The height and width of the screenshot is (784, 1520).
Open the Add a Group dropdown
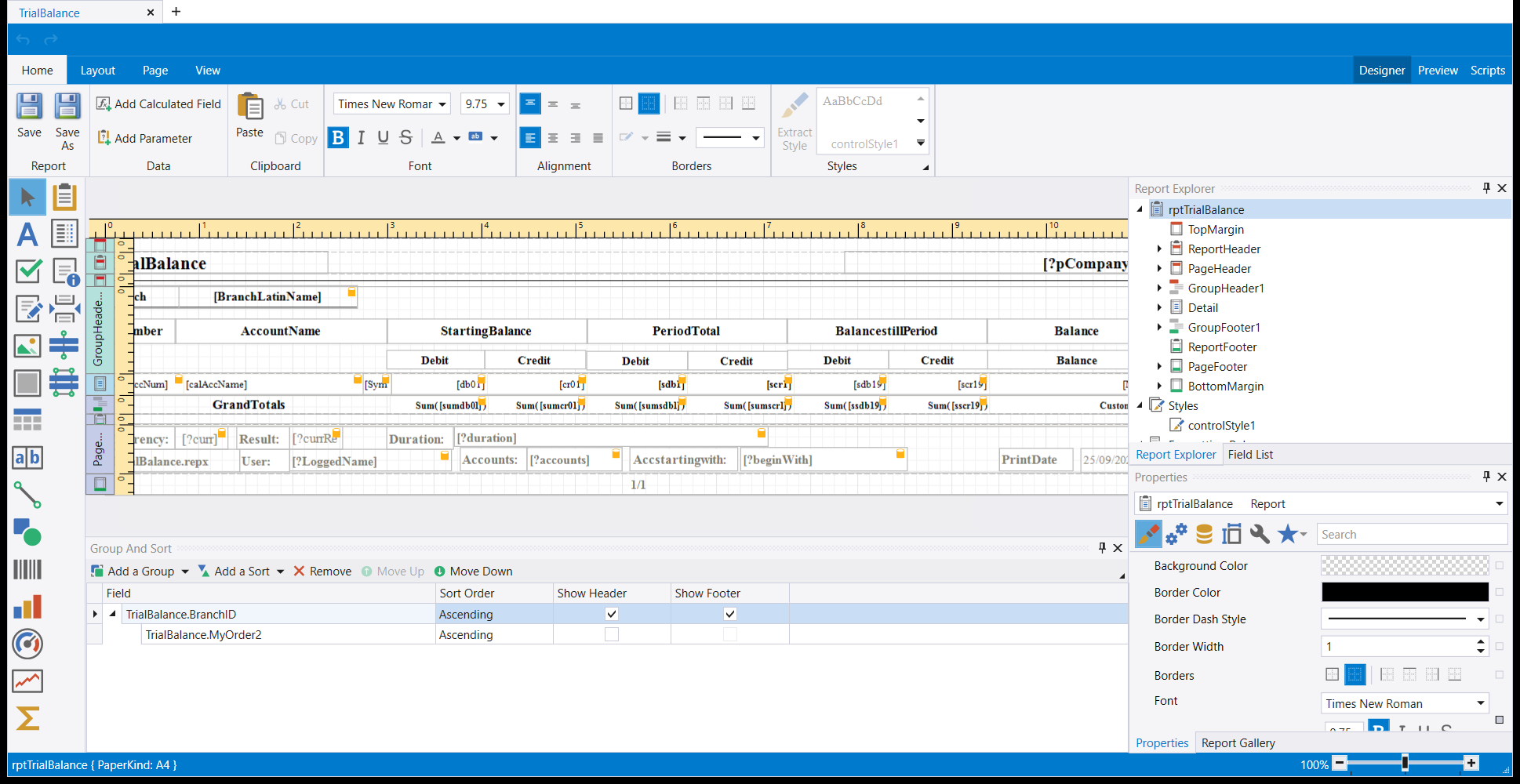coord(185,572)
